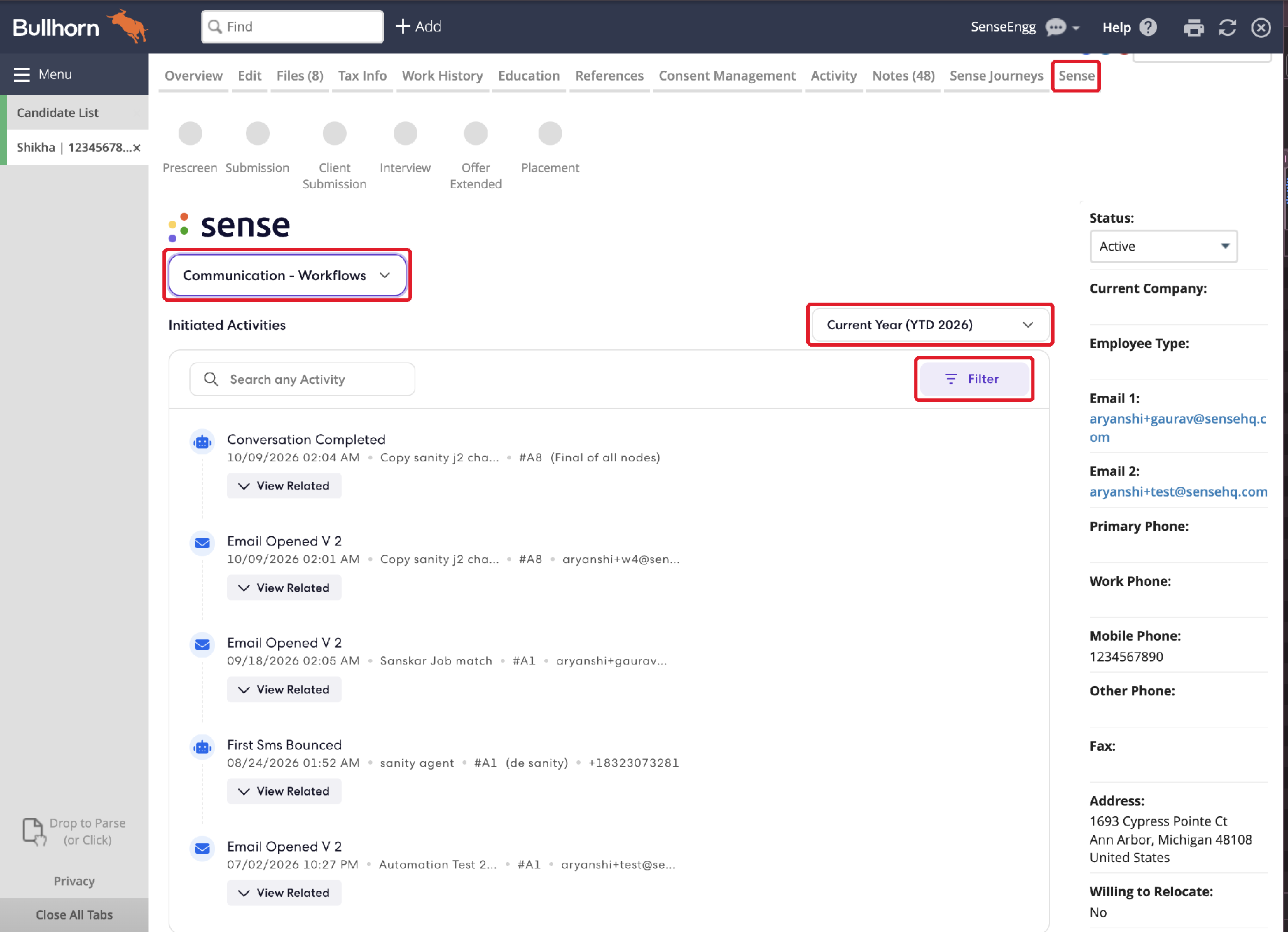
Task: Expand View Related under First Sms Bounced
Action: pyautogui.click(x=284, y=791)
